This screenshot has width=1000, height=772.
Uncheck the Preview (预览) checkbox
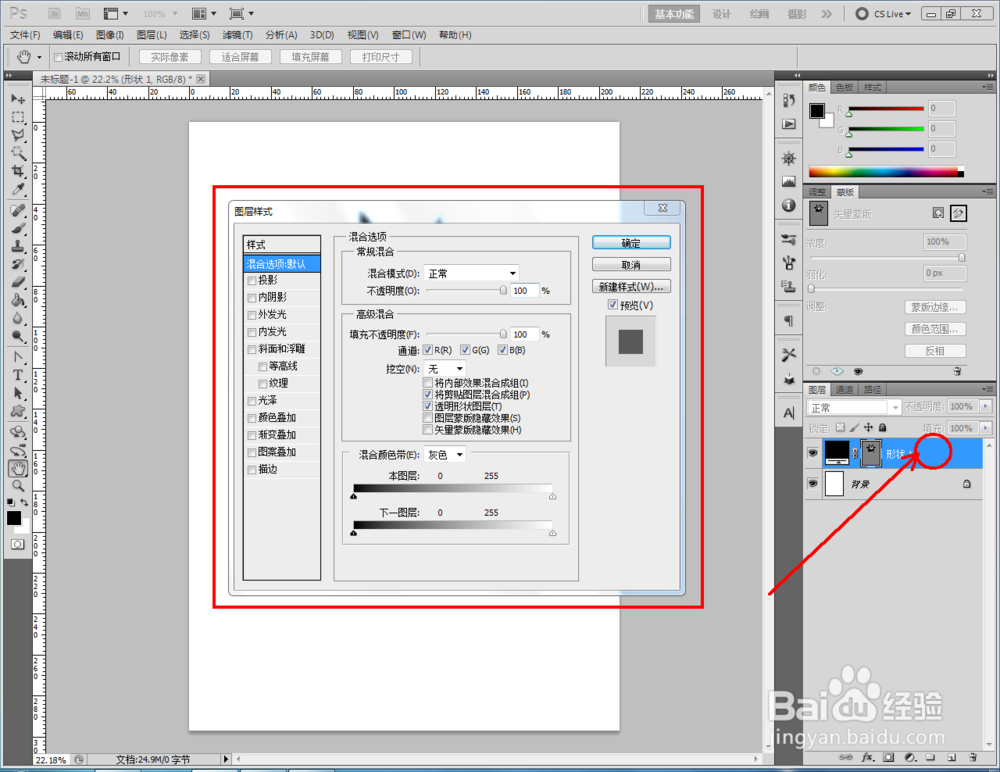tap(613, 305)
